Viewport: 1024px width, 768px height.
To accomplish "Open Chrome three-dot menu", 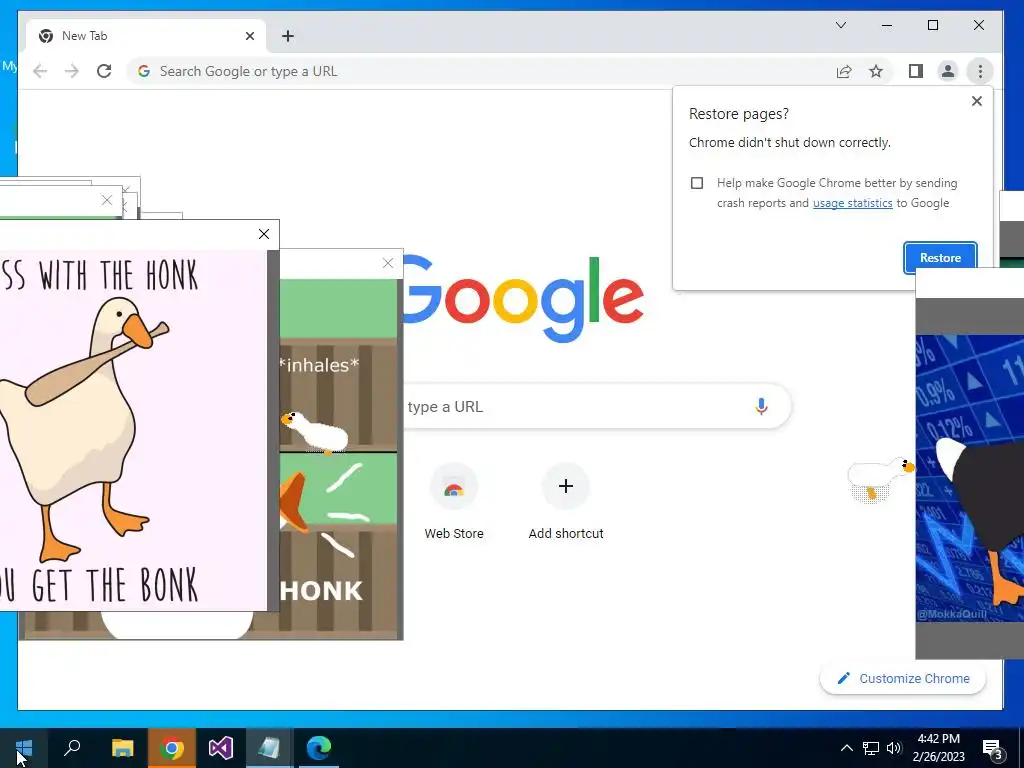I will click(980, 71).
